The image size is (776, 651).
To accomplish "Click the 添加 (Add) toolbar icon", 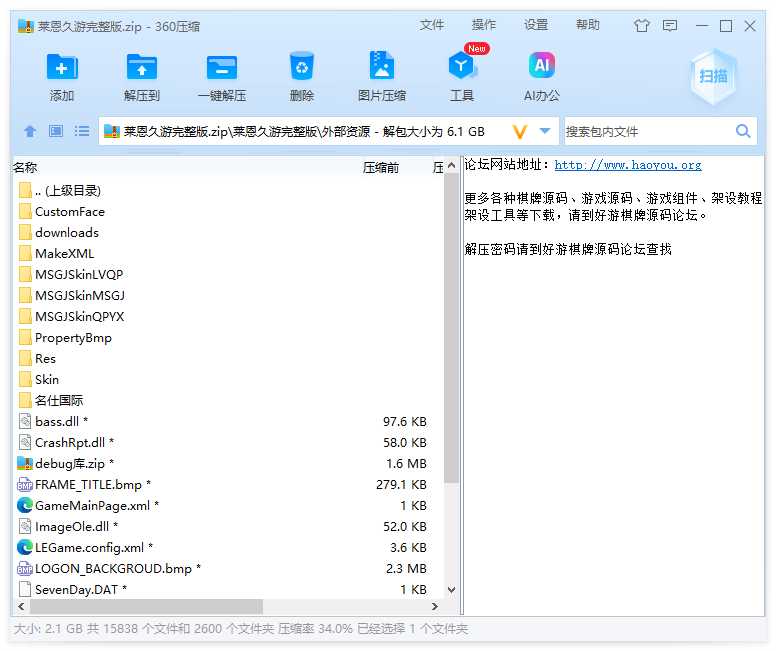I will pyautogui.click(x=62, y=67).
